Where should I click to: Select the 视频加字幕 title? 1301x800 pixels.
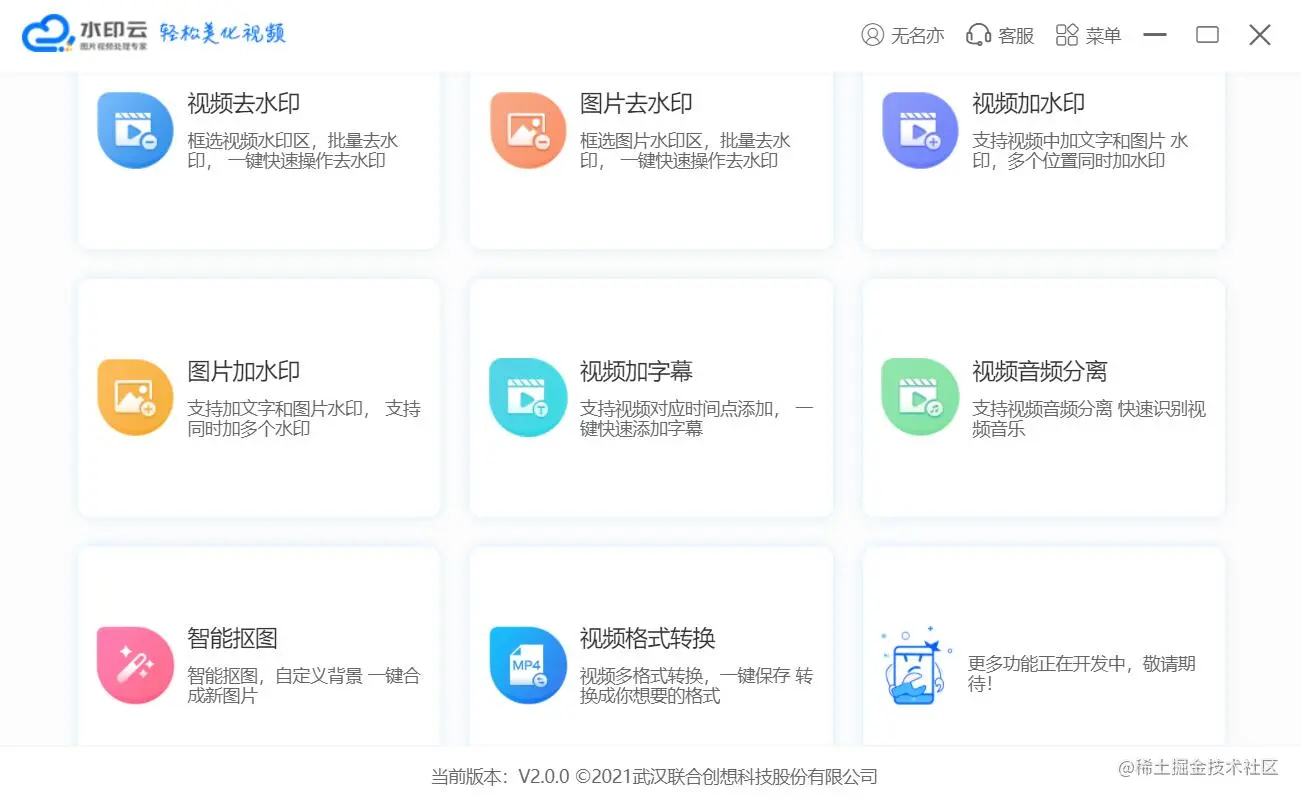click(x=636, y=371)
